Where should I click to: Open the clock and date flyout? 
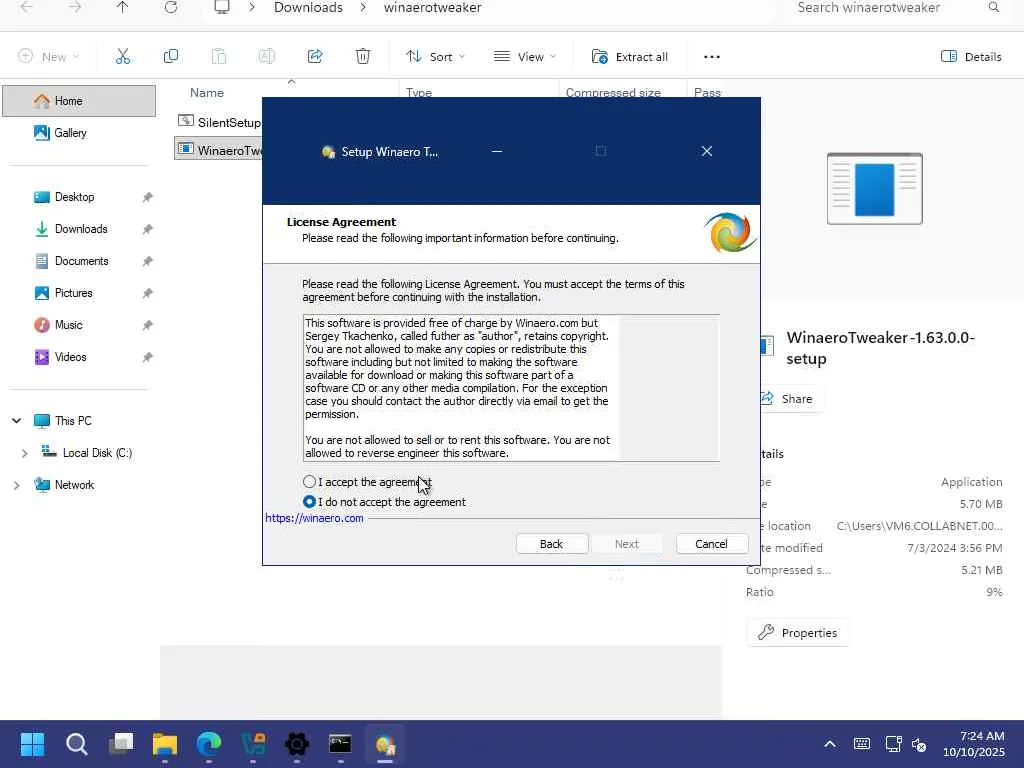(x=973, y=744)
